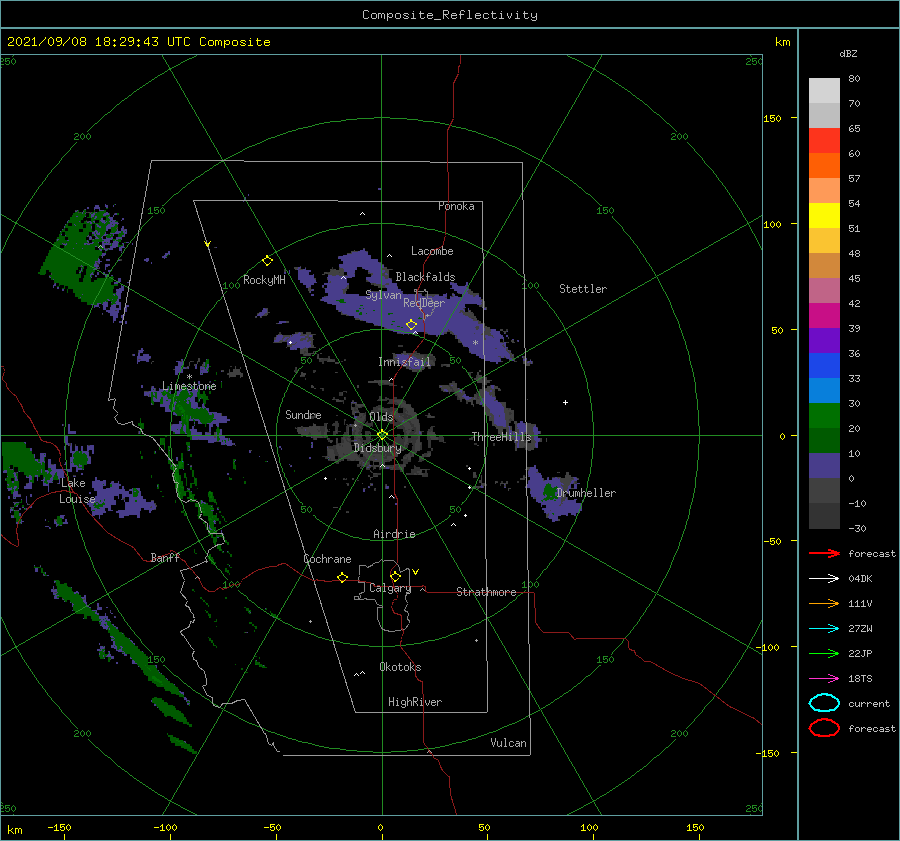Click the green 22JP arrow in legend
This screenshot has width=900, height=841.
(x=824, y=653)
